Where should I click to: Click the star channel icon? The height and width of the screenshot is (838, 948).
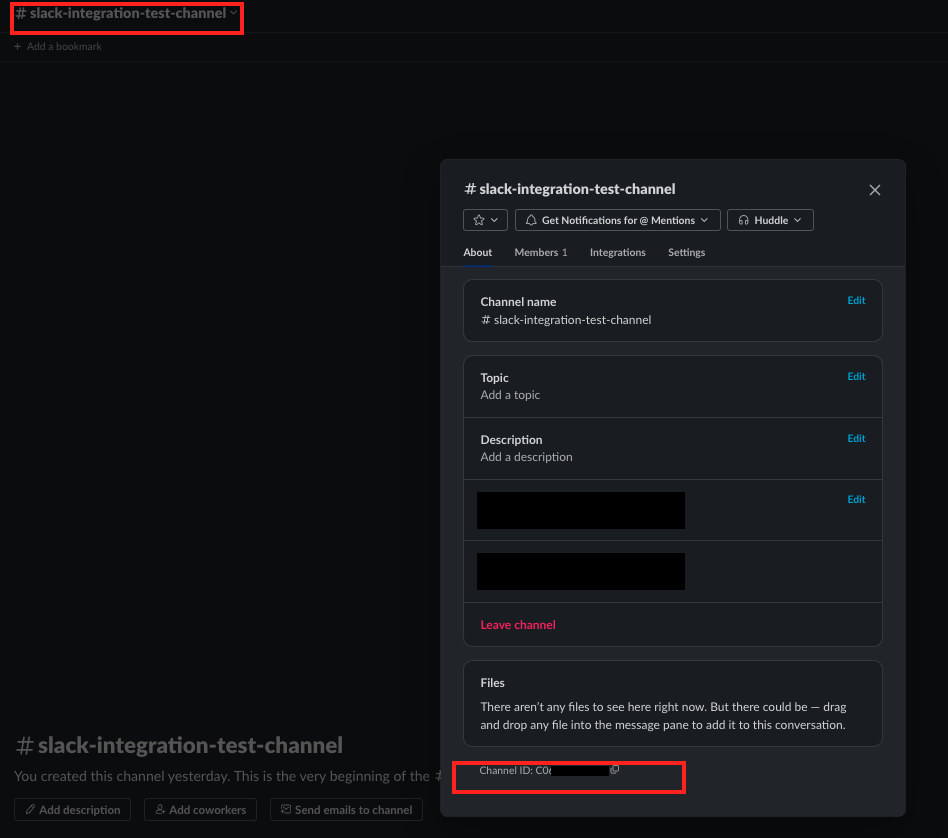coord(486,220)
